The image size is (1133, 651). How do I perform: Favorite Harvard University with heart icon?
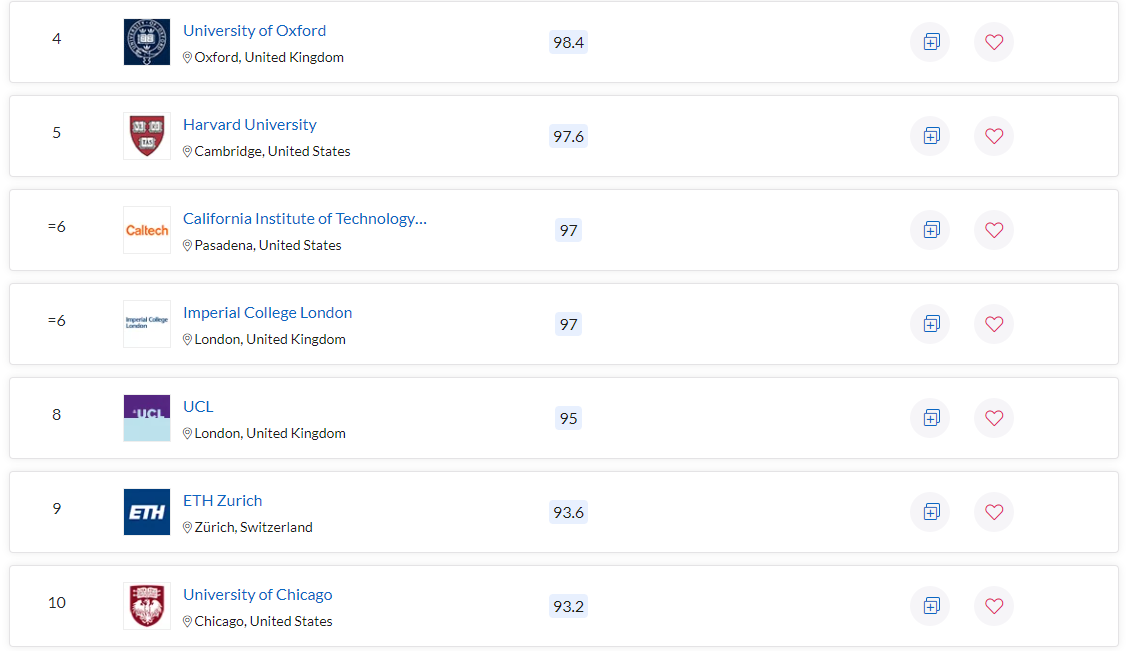click(x=994, y=136)
